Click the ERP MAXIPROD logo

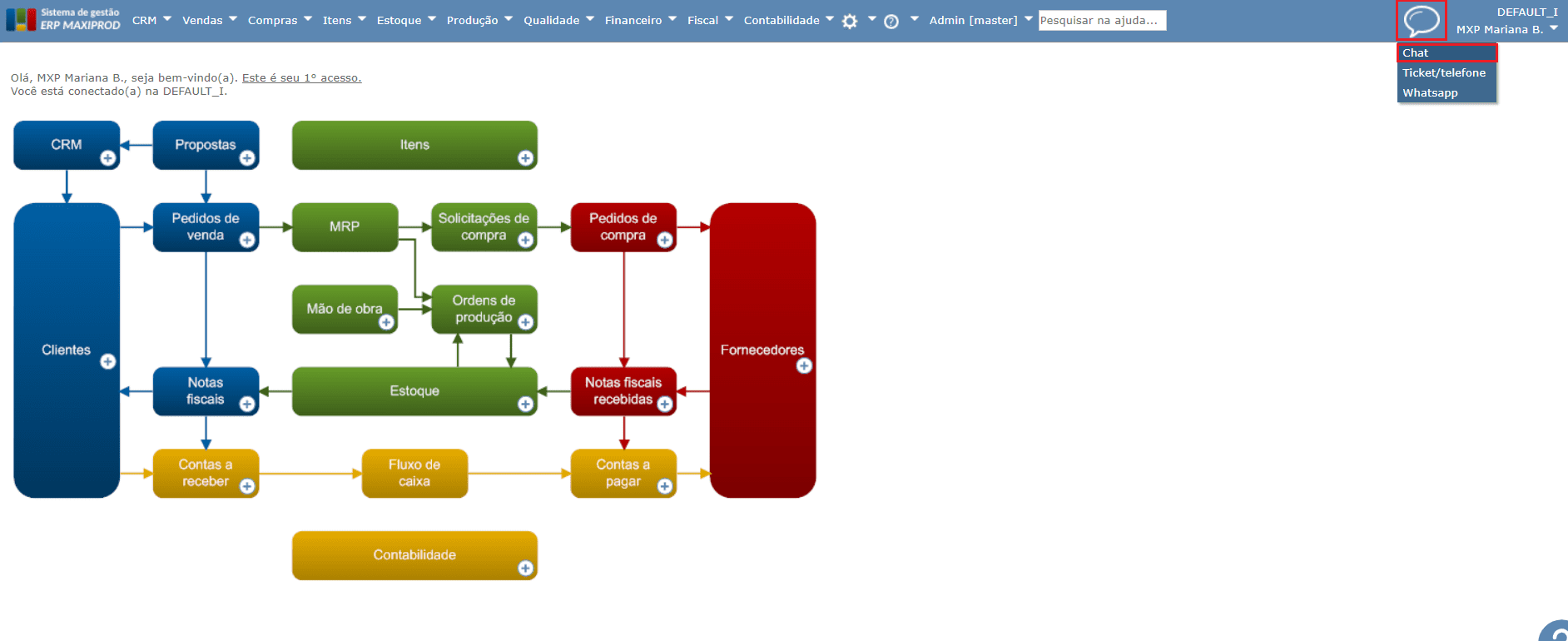[x=63, y=20]
